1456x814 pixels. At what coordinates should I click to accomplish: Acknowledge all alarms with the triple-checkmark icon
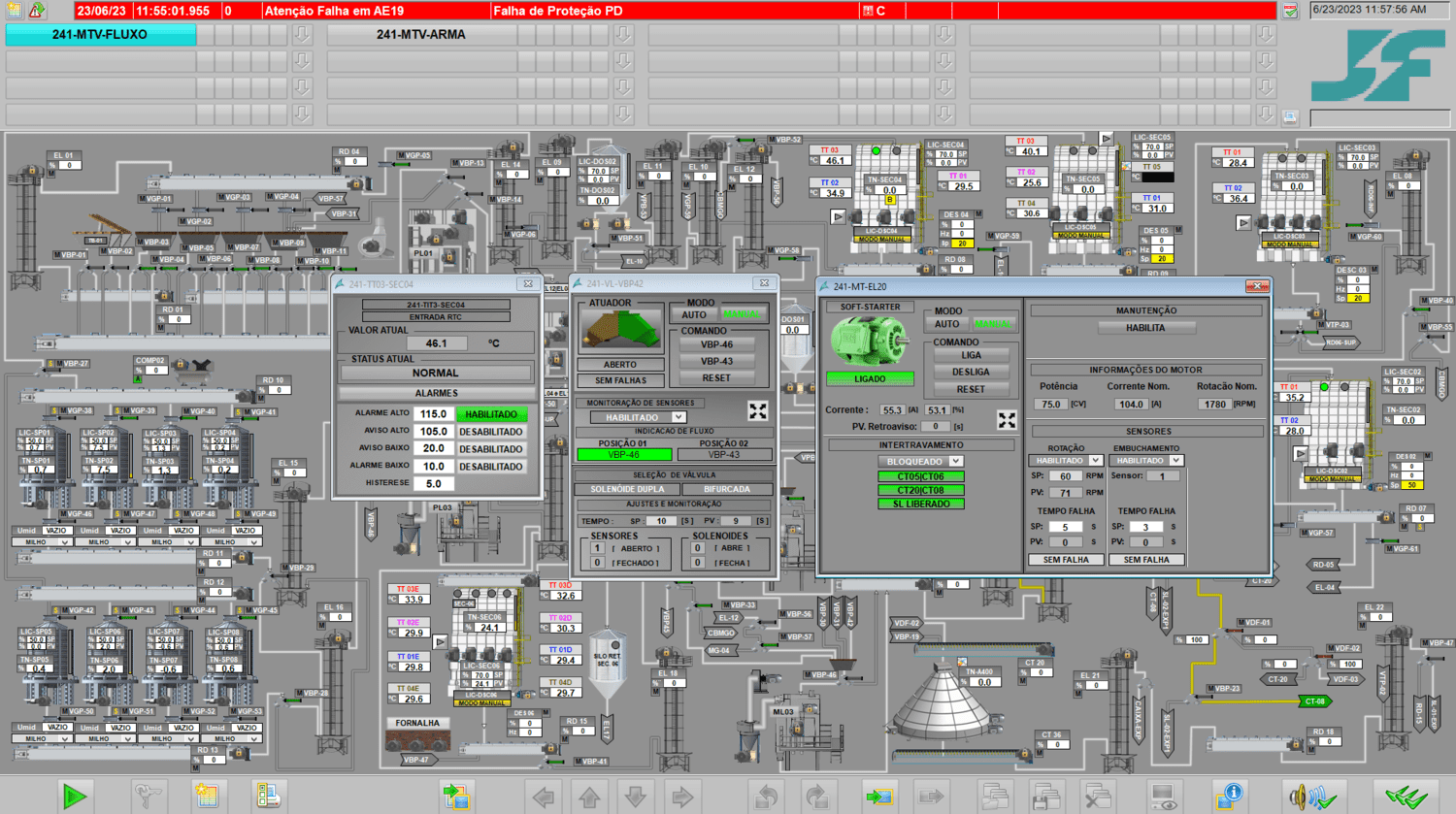[1406, 797]
